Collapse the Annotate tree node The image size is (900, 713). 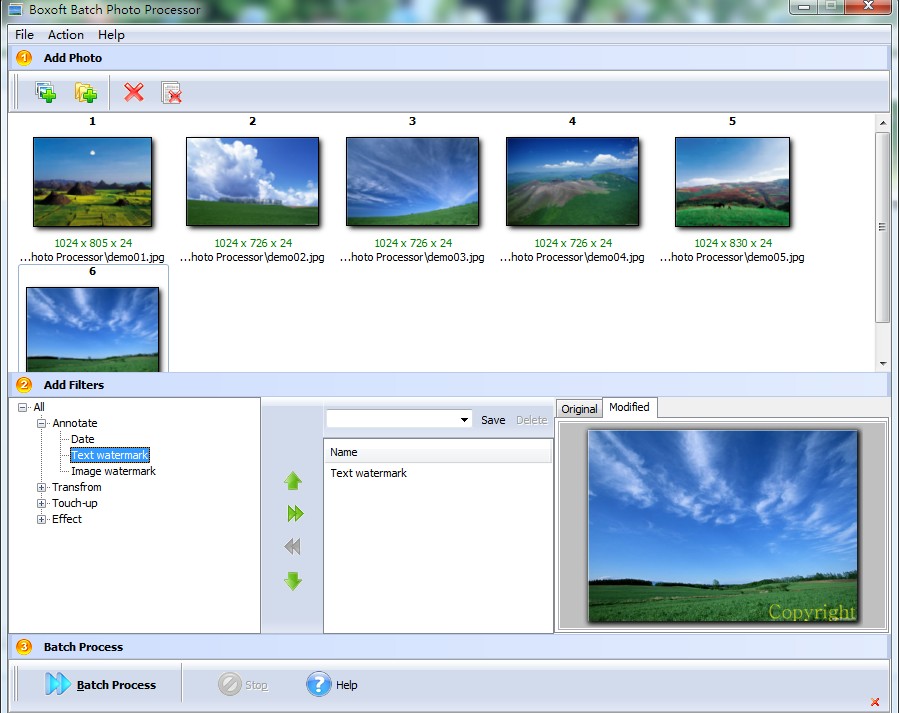(41, 423)
